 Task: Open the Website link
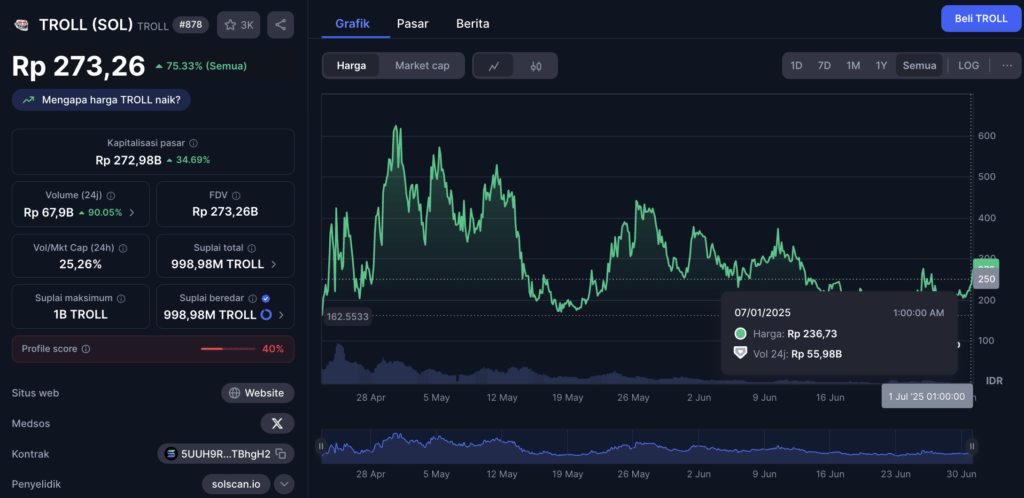pos(258,393)
